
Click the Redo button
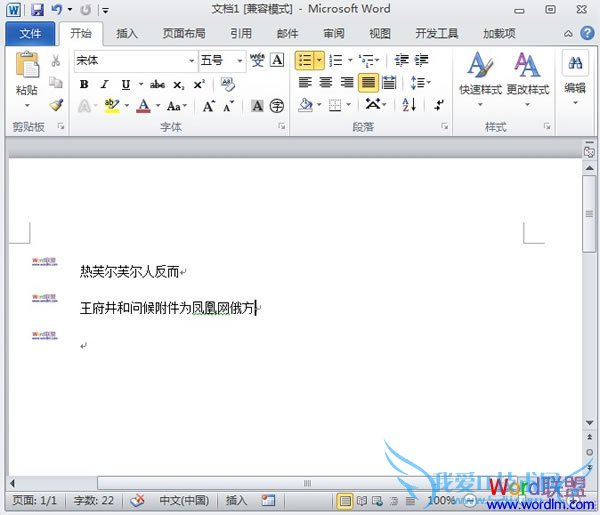click(x=85, y=10)
